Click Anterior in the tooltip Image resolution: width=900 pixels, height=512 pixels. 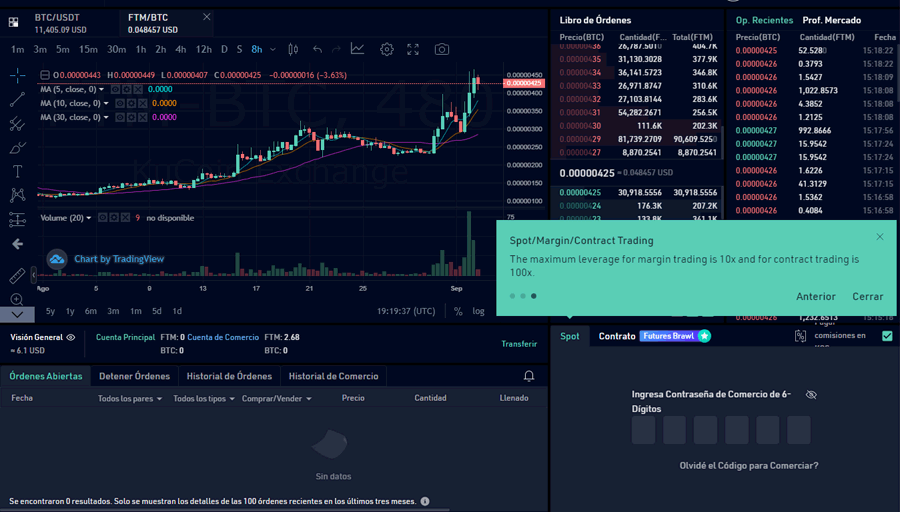coord(816,297)
